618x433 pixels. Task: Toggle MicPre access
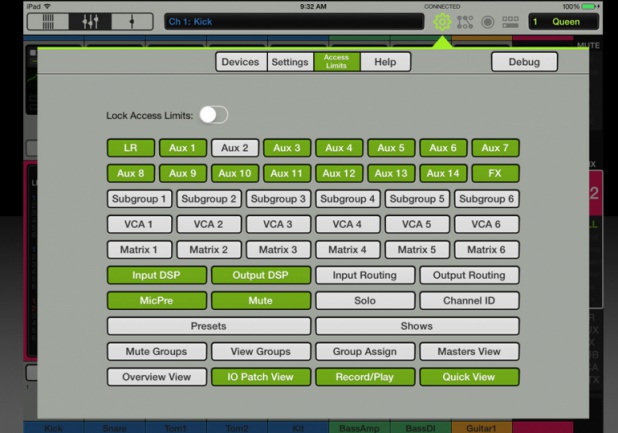157,301
